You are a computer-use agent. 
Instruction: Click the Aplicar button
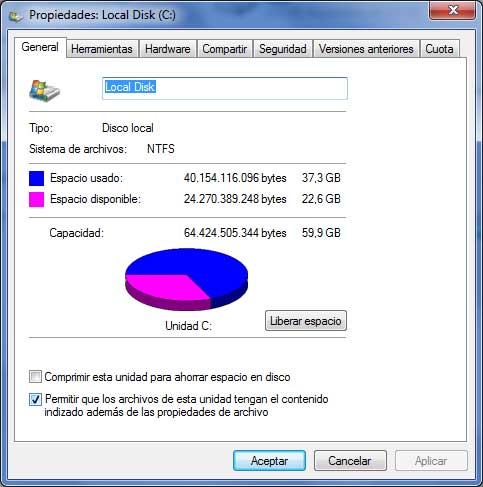click(x=431, y=461)
